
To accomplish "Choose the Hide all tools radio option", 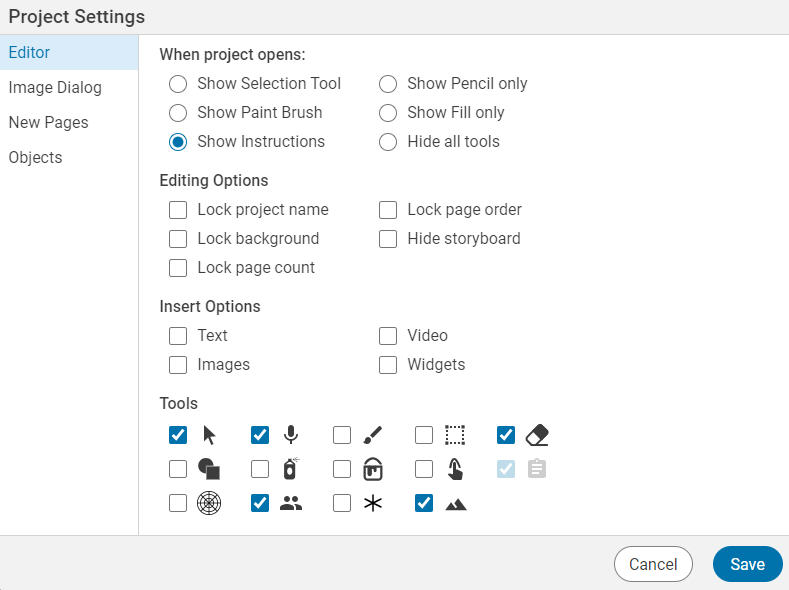I will [x=389, y=142].
